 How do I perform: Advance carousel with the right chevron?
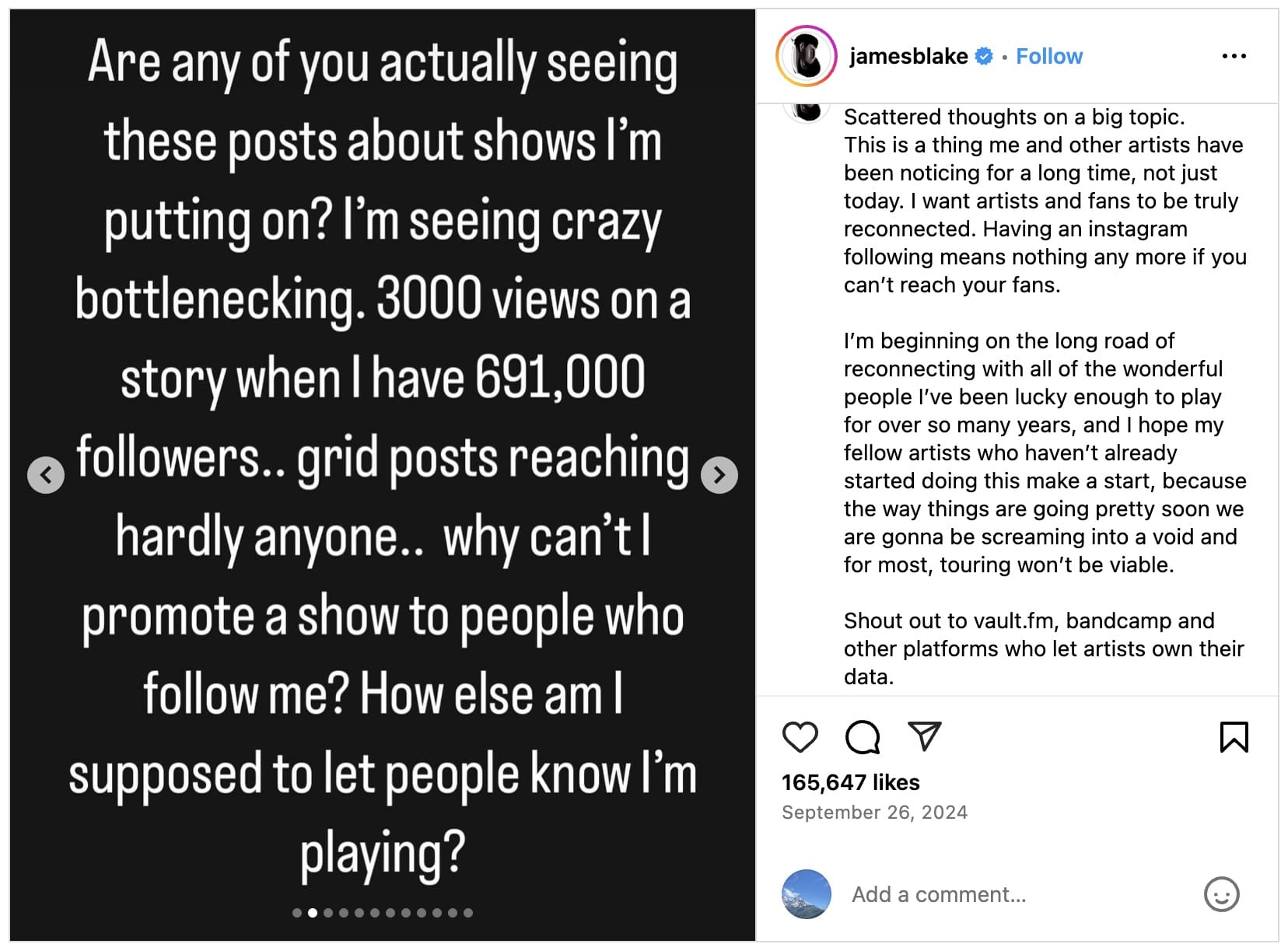pyautogui.click(x=719, y=474)
